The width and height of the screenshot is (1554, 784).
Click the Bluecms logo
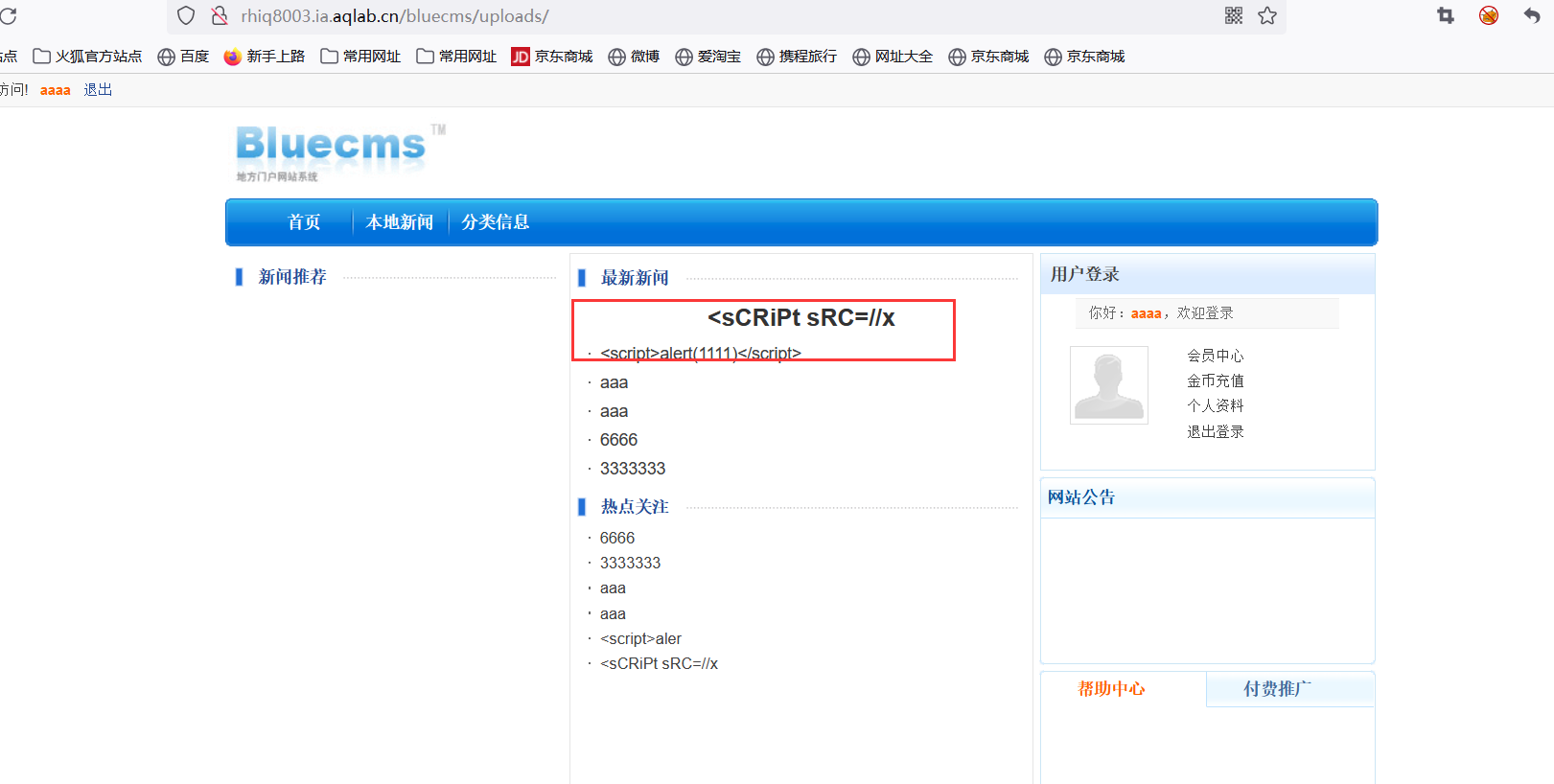340,151
